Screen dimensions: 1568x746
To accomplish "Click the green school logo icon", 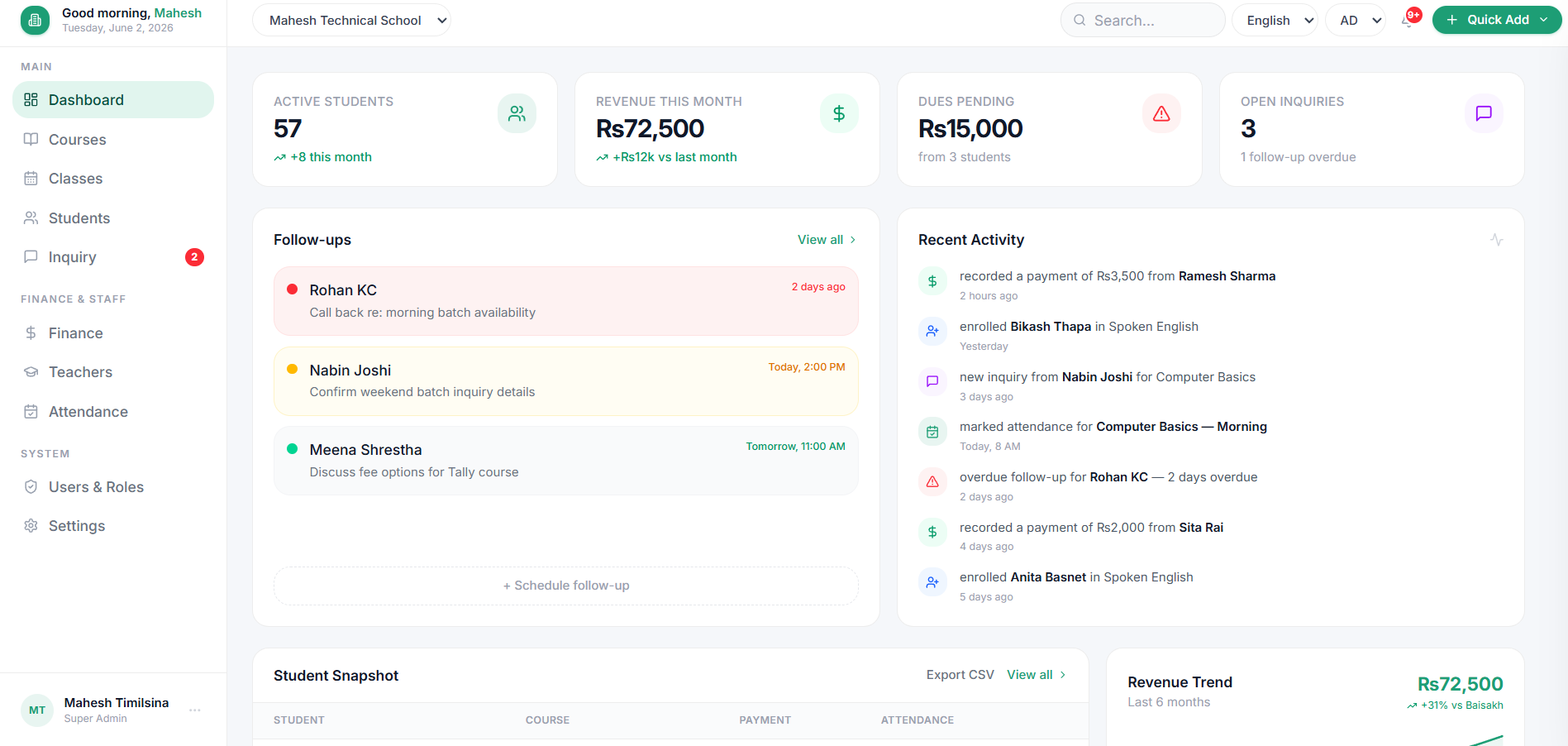I will point(35,20).
